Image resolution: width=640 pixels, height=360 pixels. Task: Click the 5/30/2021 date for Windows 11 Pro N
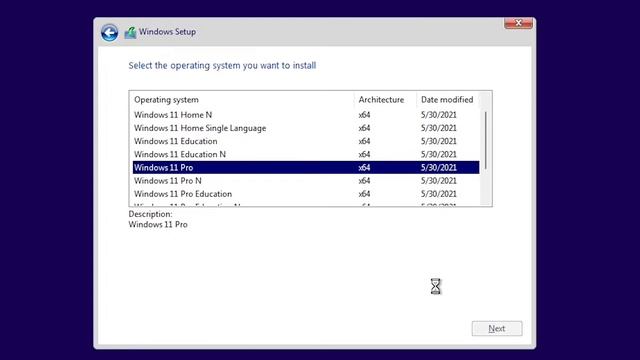(438, 181)
